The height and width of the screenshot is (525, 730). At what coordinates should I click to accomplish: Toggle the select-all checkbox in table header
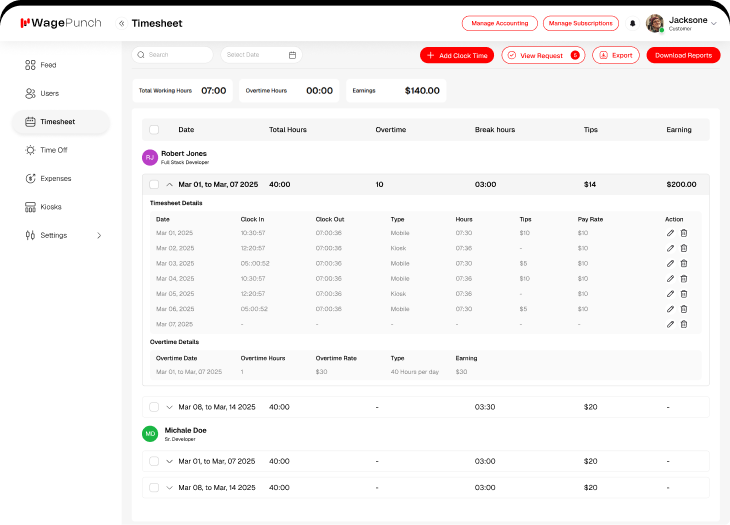tap(154, 129)
